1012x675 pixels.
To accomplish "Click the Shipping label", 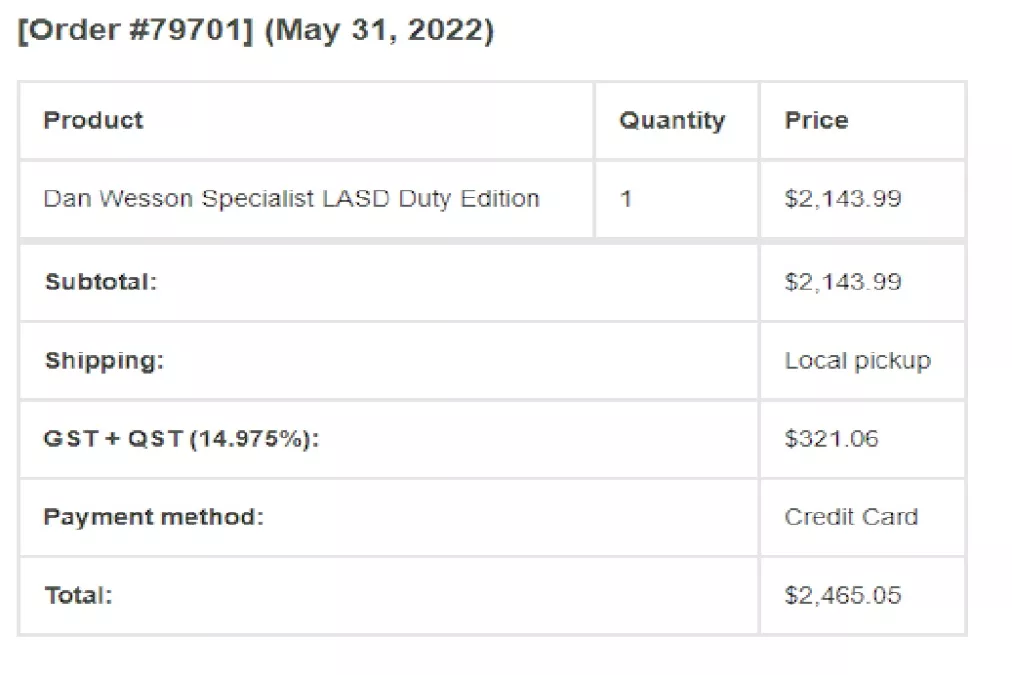I will pyautogui.click(x=104, y=360).
